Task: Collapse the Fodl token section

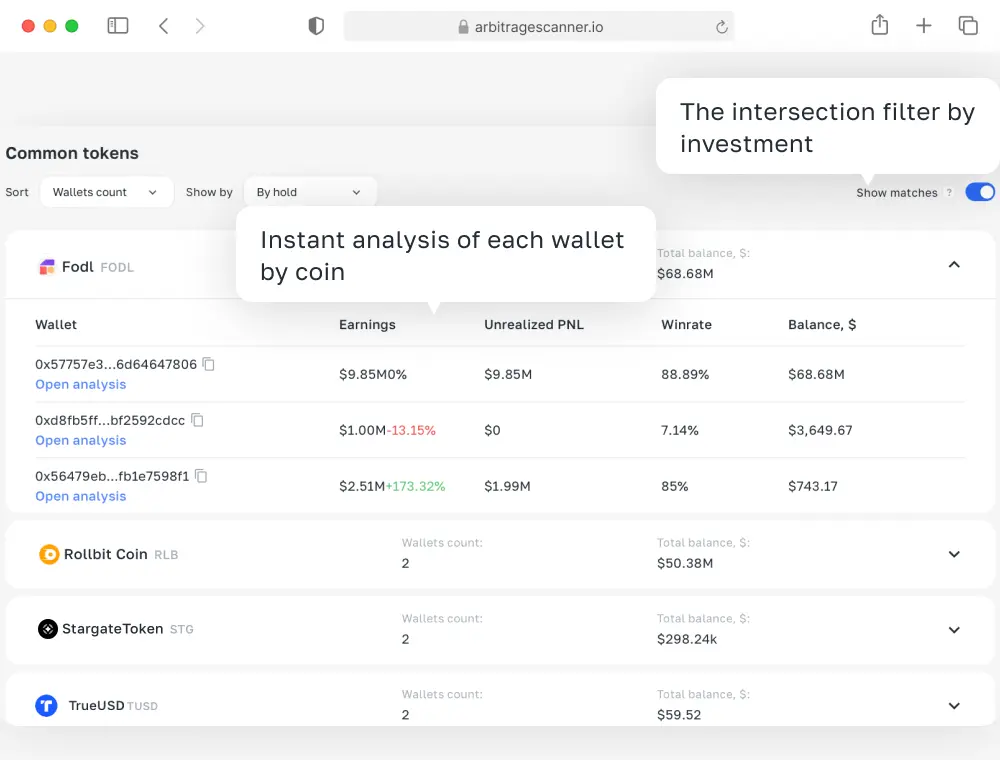Action: tap(954, 265)
